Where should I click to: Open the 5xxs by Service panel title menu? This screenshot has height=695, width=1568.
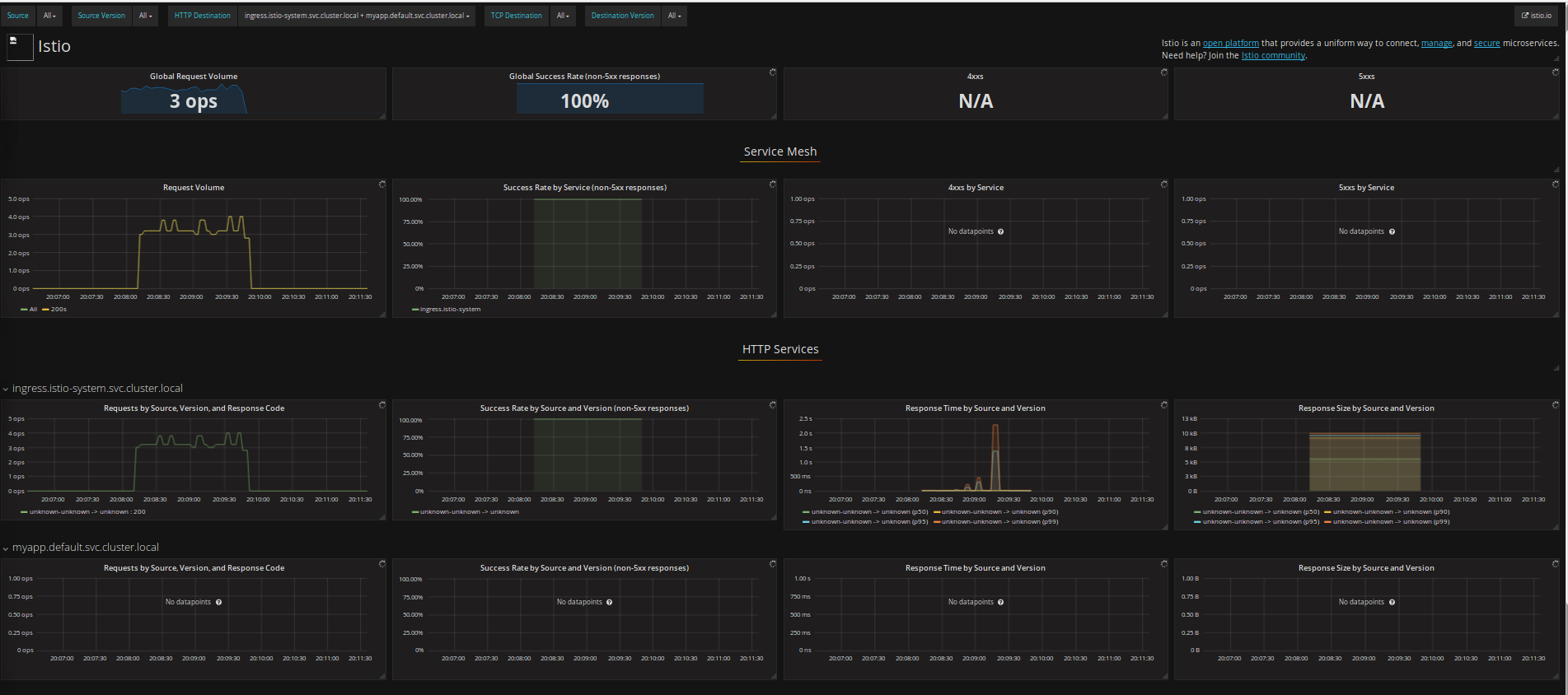(1366, 188)
